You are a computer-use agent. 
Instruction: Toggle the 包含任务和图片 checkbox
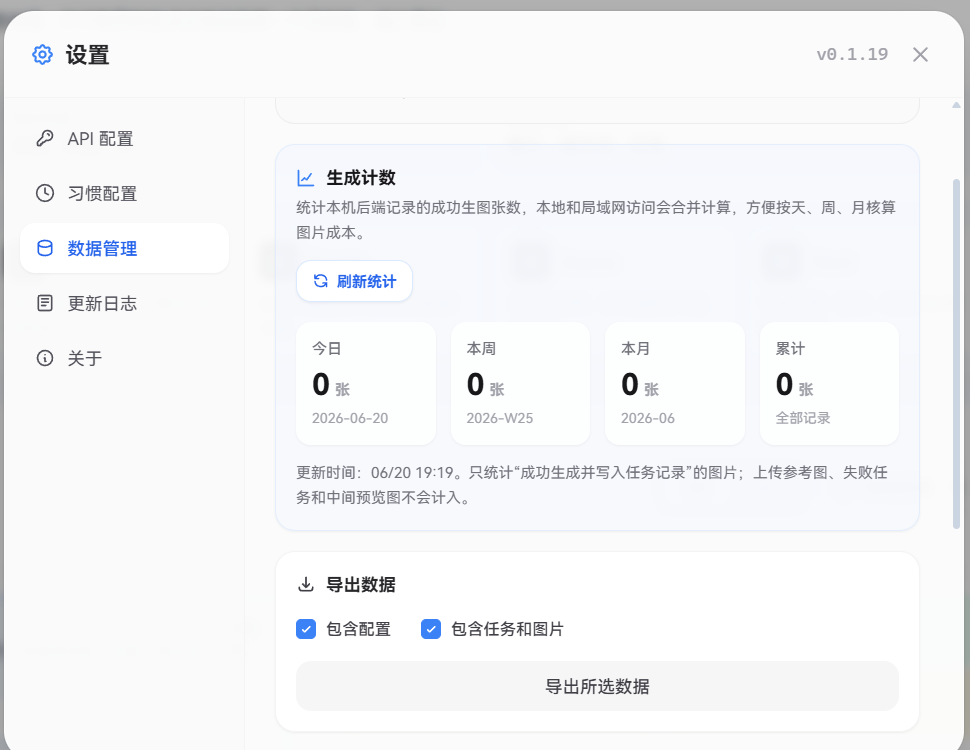pos(431,629)
